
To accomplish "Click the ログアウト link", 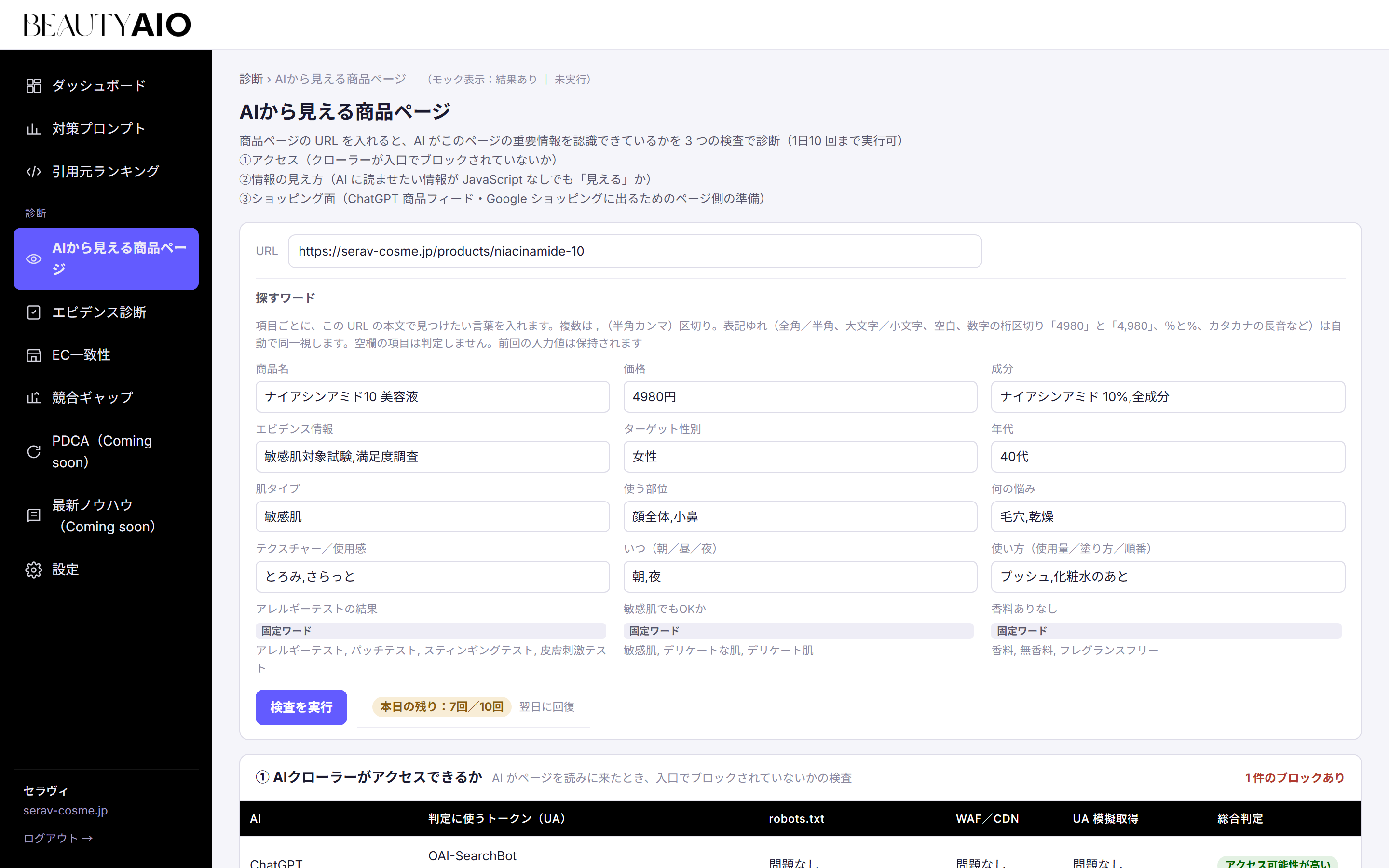I will [58, 838].
